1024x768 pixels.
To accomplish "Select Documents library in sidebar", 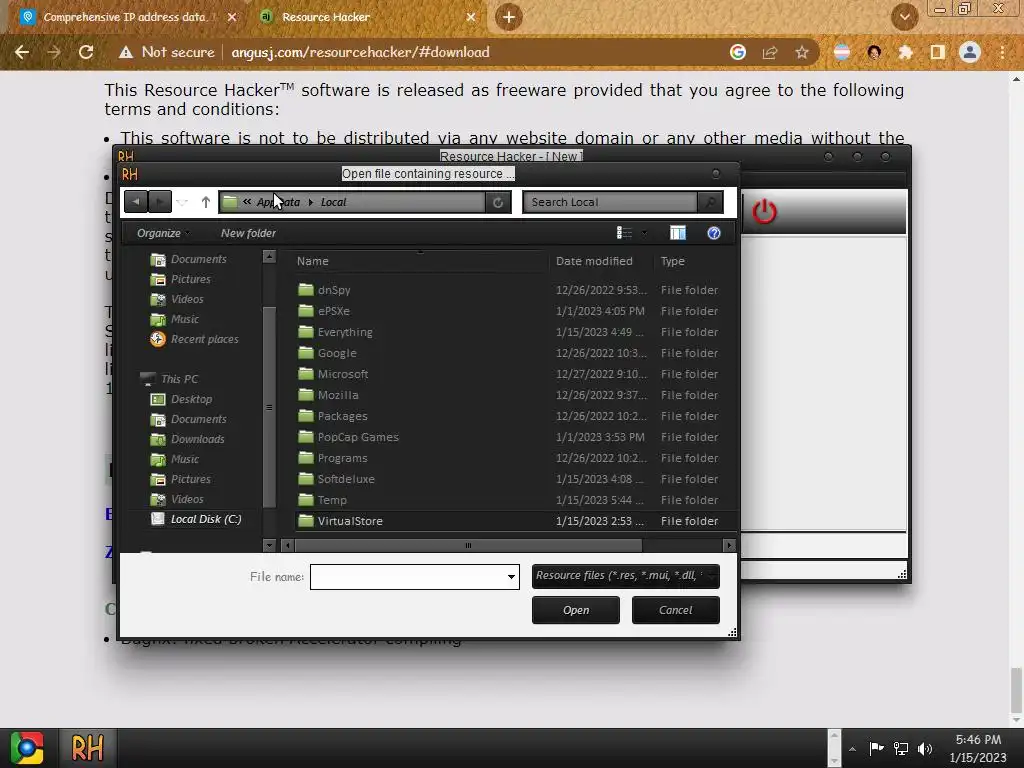I will (x=189, y=259).
